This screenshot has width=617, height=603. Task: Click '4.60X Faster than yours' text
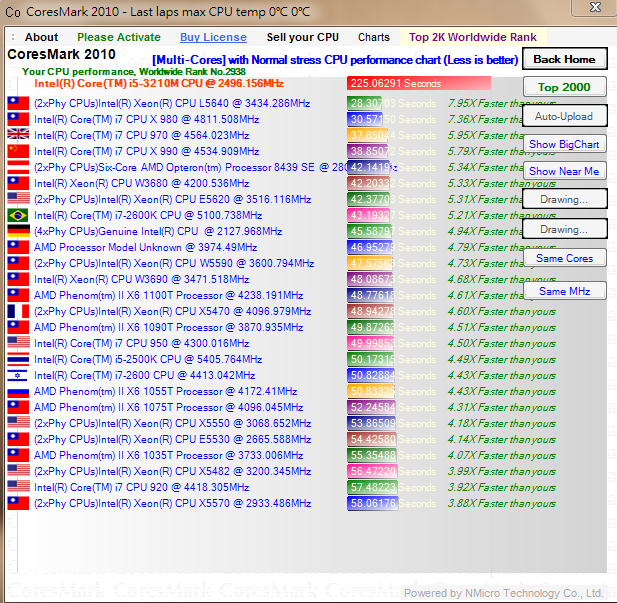(501, 311)
